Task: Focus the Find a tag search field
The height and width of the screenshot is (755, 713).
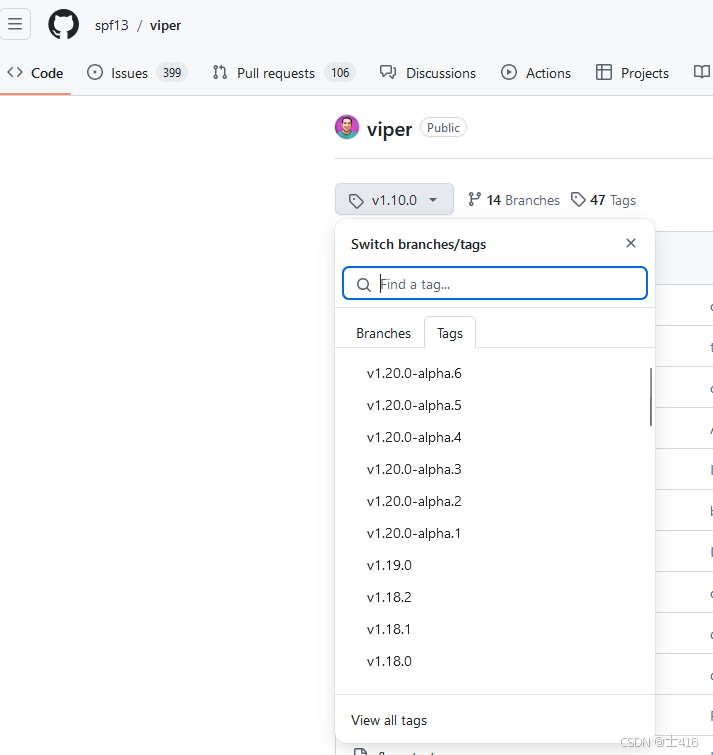Action: pyautogui.click(x=495, y=283)
